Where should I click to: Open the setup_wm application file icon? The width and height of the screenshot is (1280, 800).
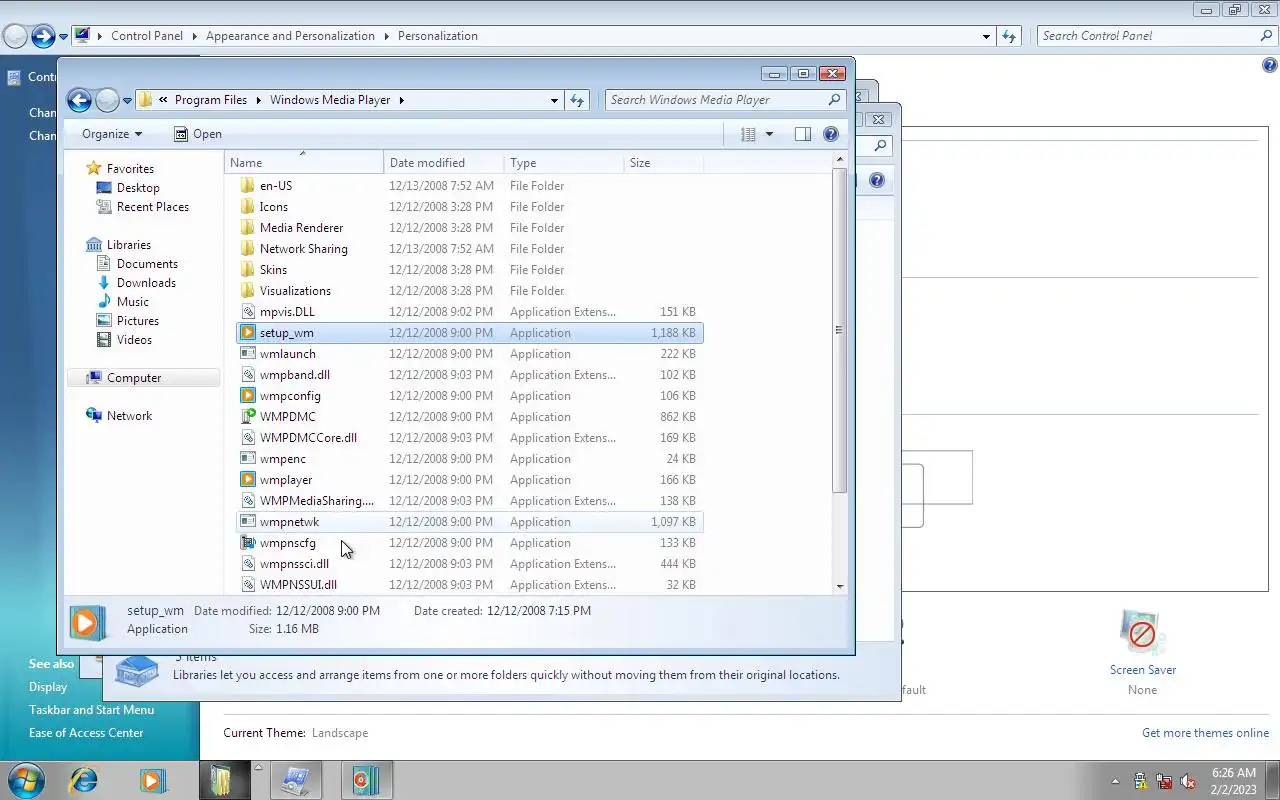(248, 333)
